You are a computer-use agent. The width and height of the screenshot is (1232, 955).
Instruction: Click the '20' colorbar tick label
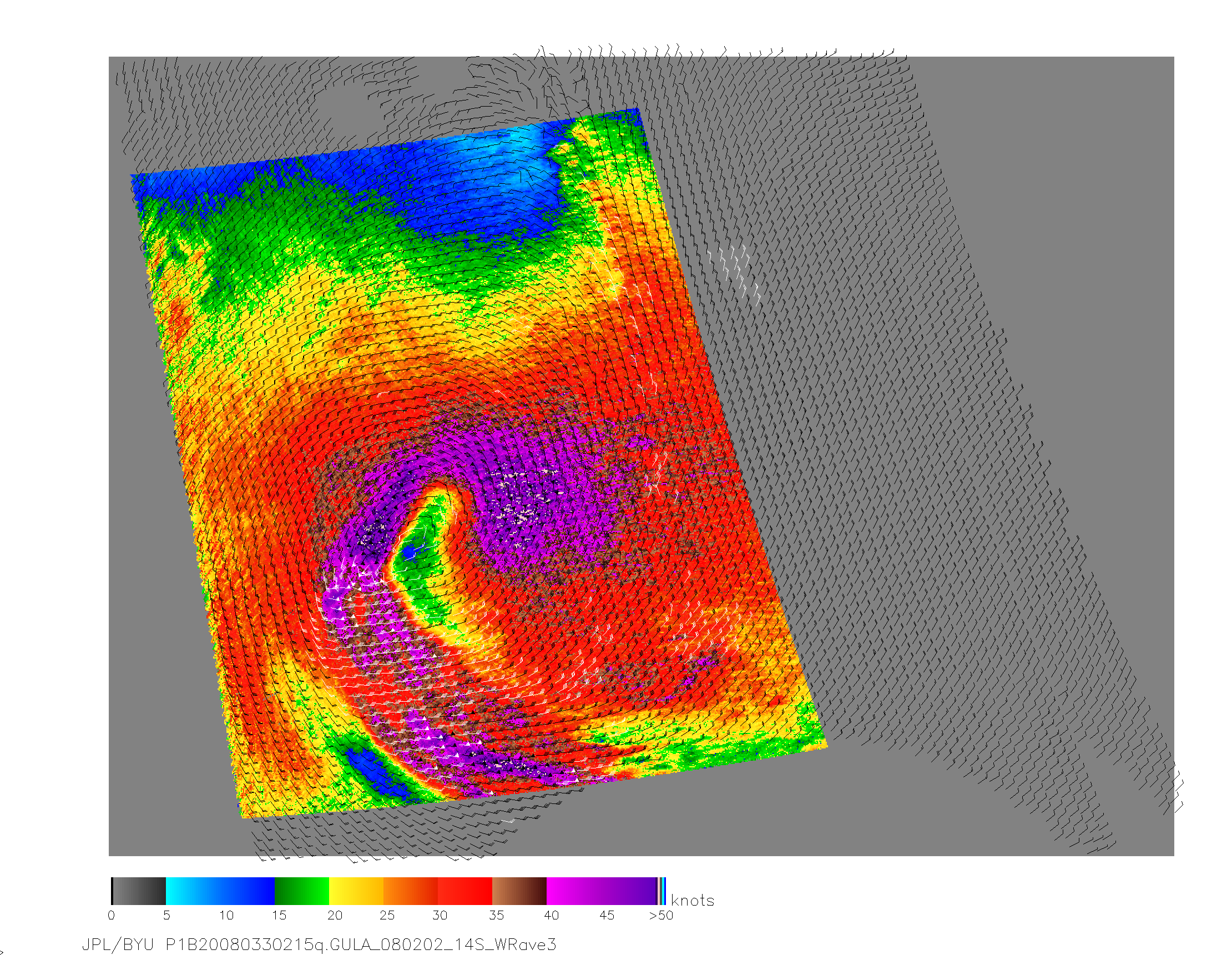pos(335,916)
